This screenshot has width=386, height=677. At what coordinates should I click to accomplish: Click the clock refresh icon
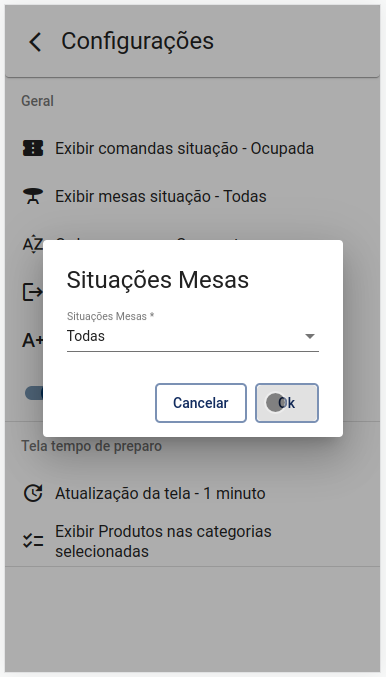point(33,493)
